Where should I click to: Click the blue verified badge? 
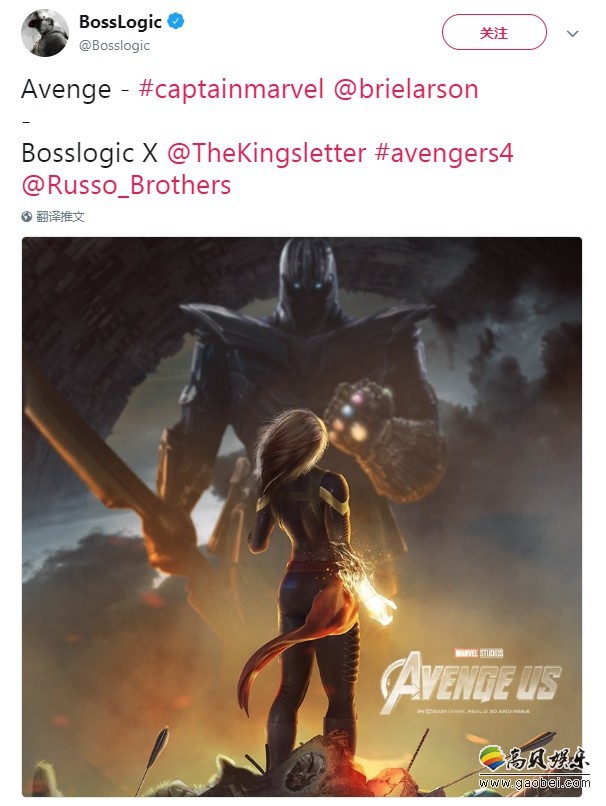click(x=176, y=22)
